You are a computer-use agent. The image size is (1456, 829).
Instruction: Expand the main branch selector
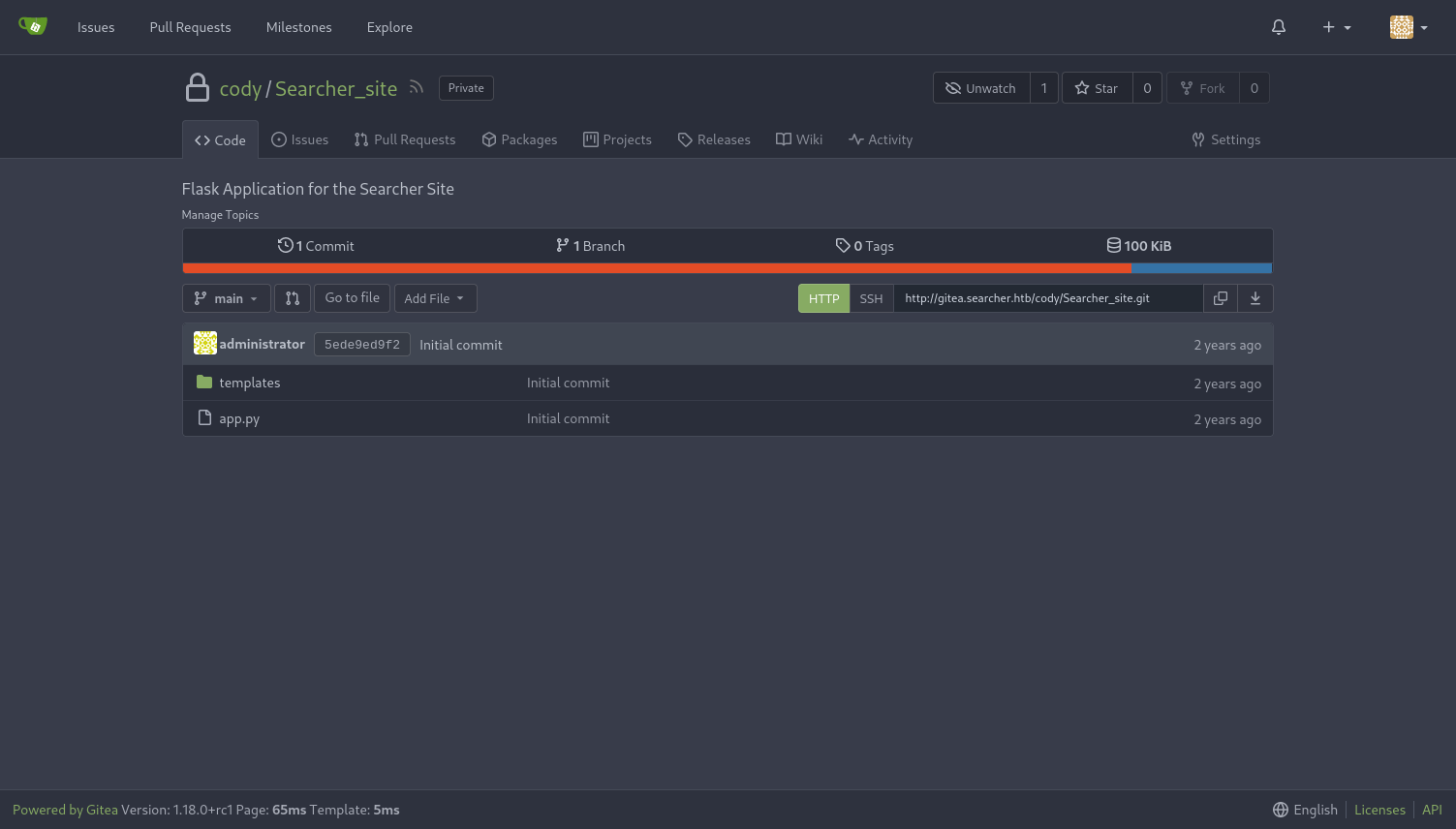click(x=226, y=298)
